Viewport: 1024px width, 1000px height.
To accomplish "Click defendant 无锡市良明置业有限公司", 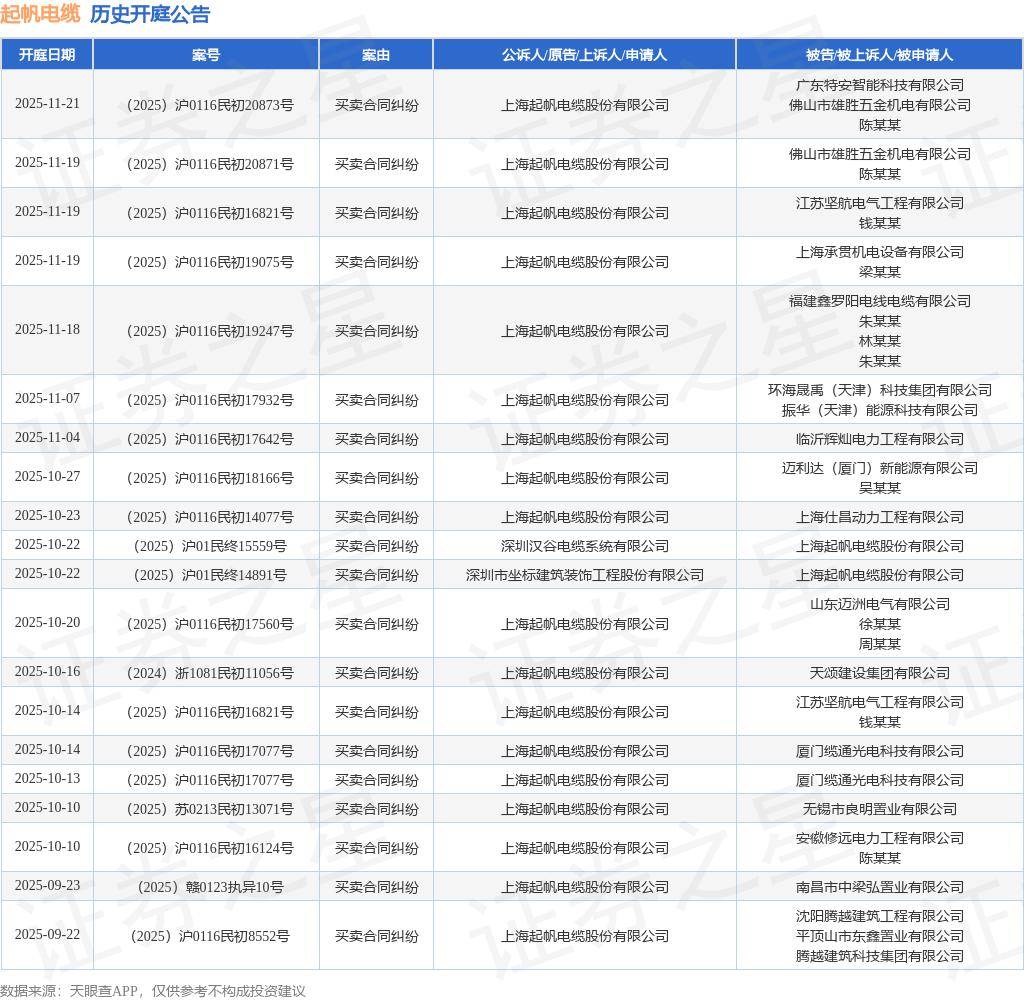I will click(x=880, y=809).
